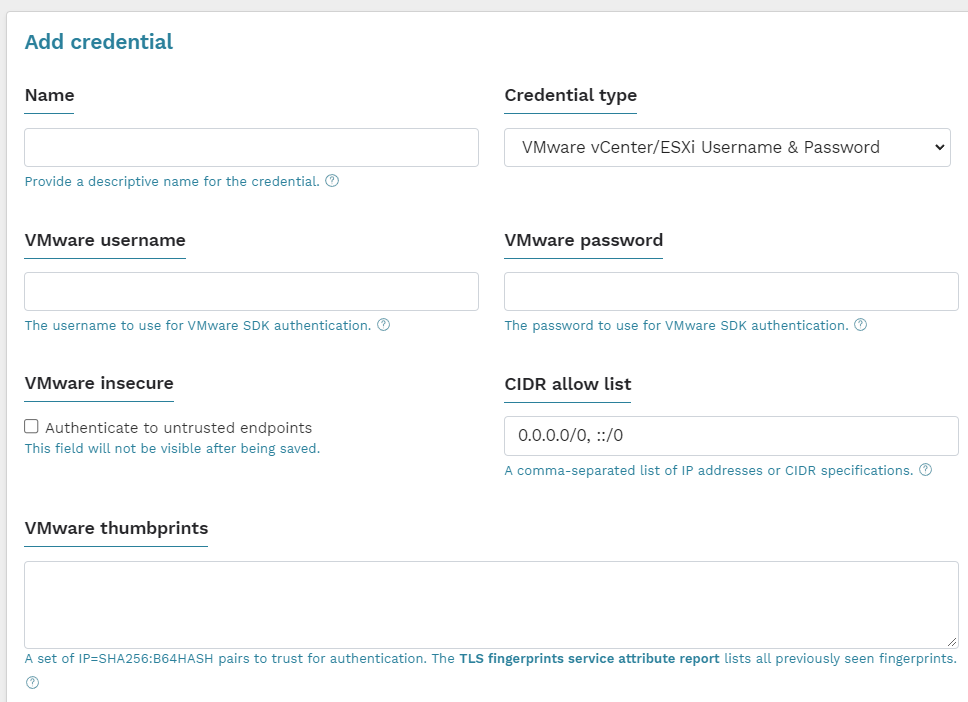968x702 pixels.
Task: Open help icon beside credential name hint
Action: tap(332, 181)
